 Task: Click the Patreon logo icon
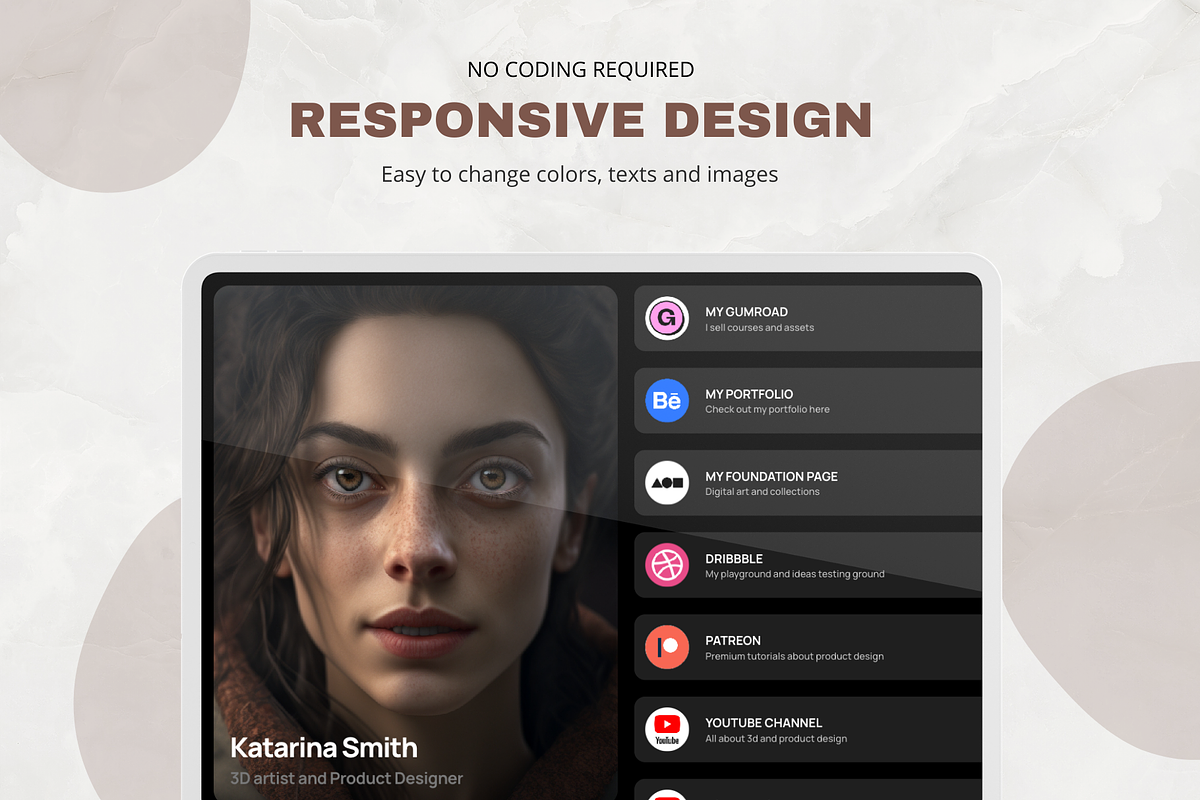(x=667, y=647)
